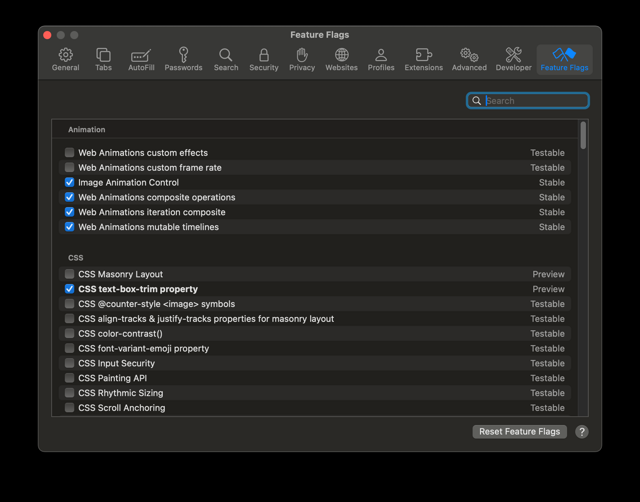This screenshot has height=502, width=640.
Task: Open the Advanced settings pane
Action: [469, 60]
